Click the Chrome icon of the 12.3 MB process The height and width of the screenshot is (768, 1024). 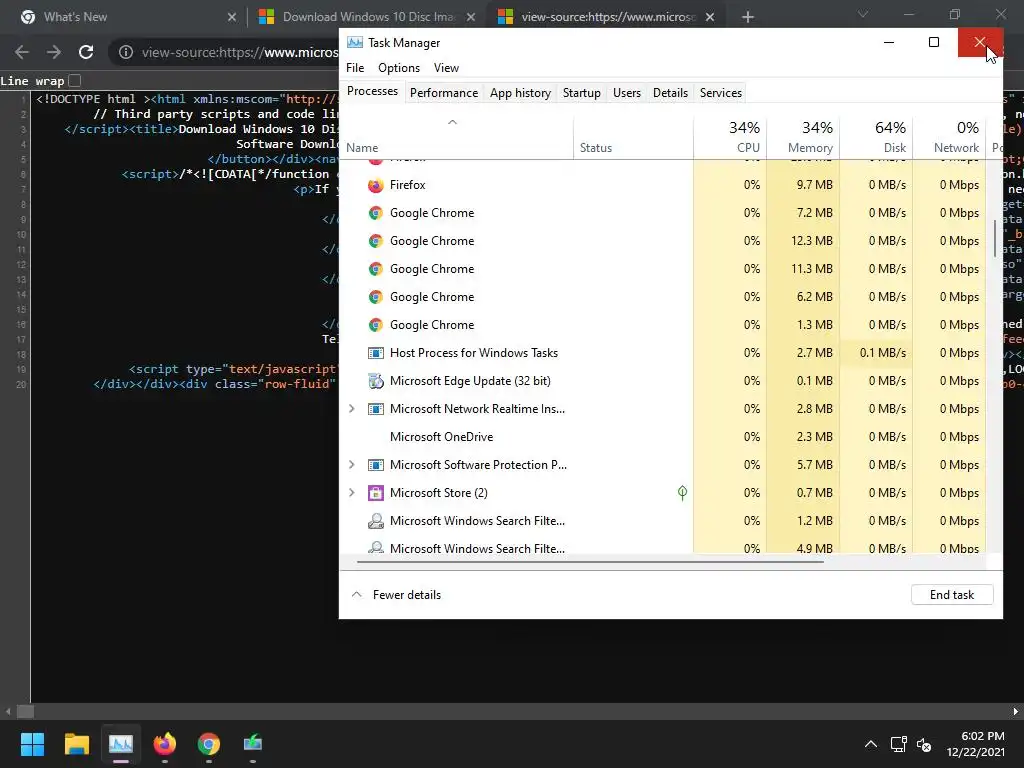coord(376,241)
